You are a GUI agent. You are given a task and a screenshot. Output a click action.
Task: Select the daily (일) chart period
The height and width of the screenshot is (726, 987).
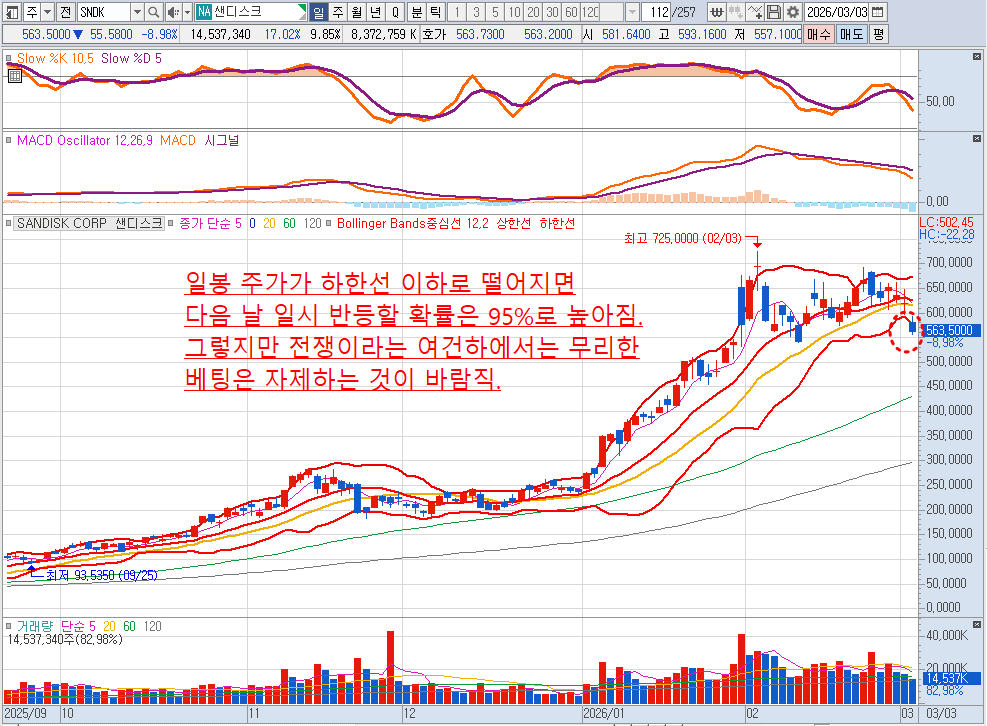coord(319,12)
